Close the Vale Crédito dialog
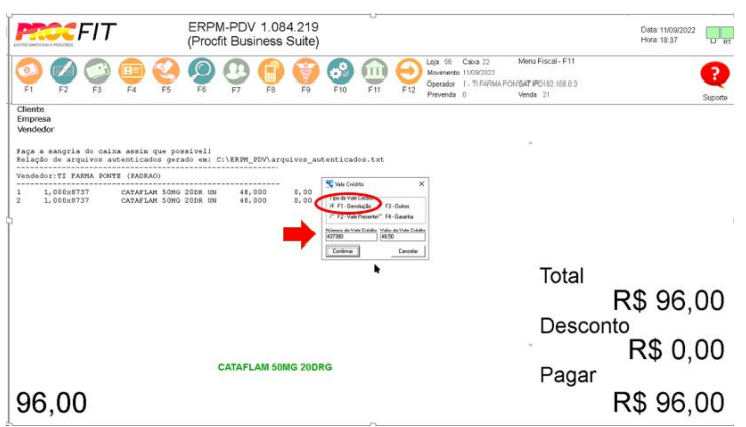 point(421,184)
